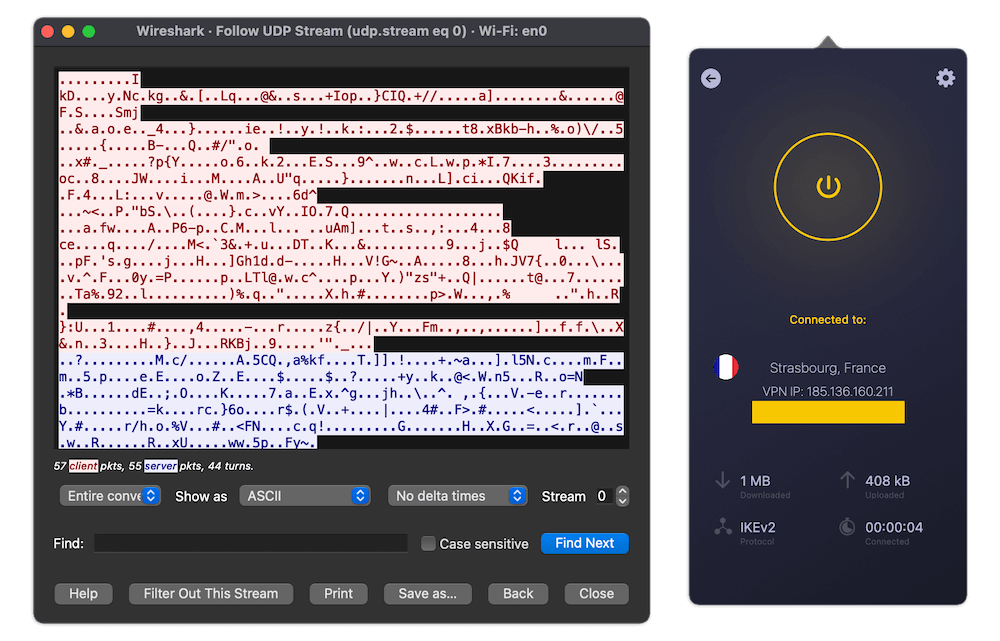Click Filter Out This Stream button
The image size is (1000, 641).
(x=211, y=593)
